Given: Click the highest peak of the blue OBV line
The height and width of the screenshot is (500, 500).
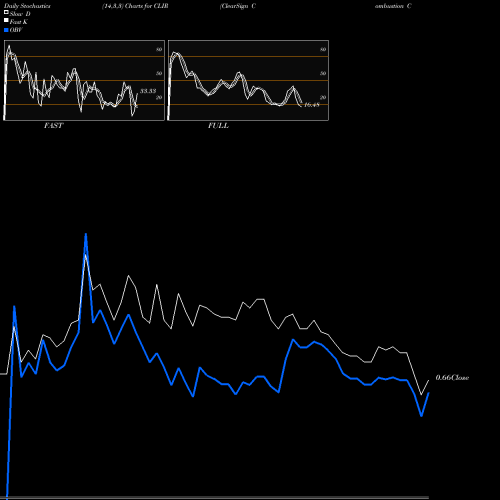Looking at the screenshot, I should point(86,234).
